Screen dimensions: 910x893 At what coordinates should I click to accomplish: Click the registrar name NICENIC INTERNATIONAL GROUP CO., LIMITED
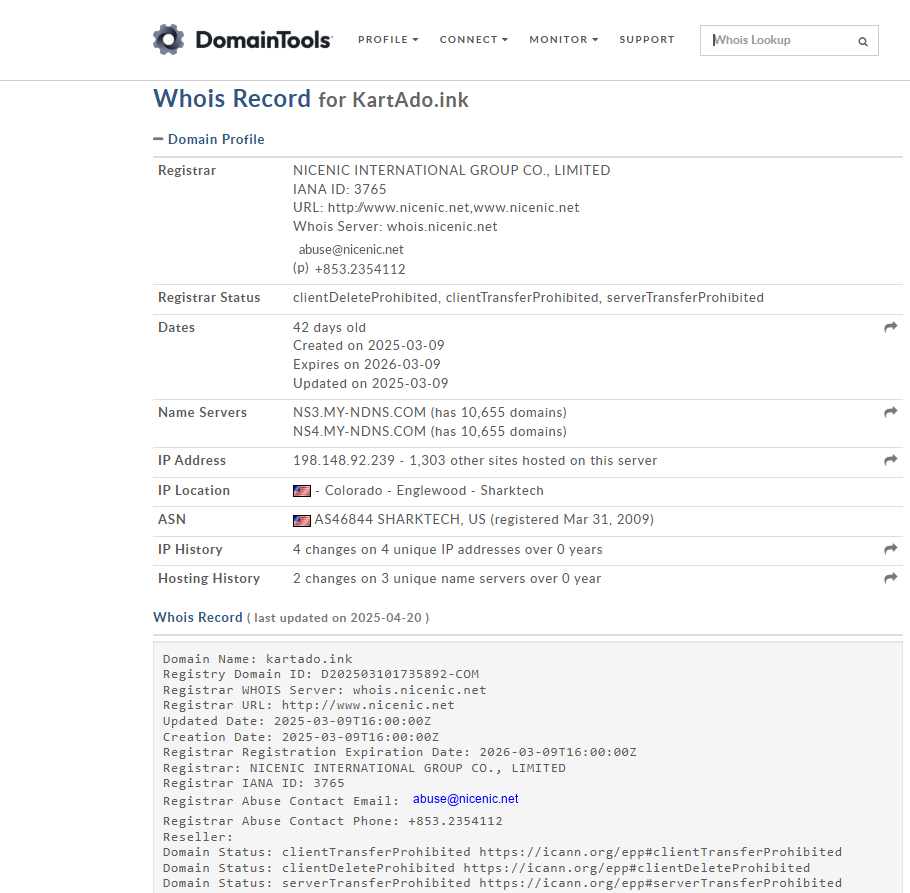pyautogui.click(x=452, y=170)
